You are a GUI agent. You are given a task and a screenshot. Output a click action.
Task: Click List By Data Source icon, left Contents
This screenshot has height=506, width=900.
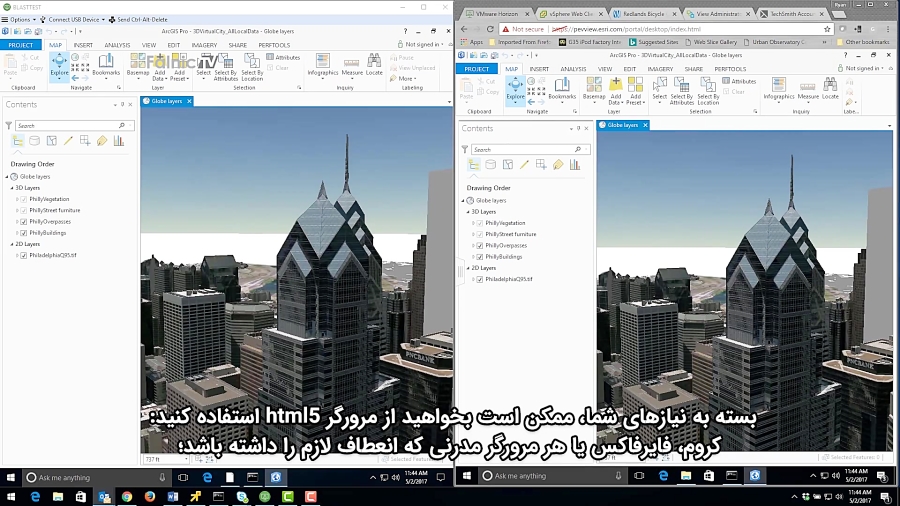click(34, 141)
